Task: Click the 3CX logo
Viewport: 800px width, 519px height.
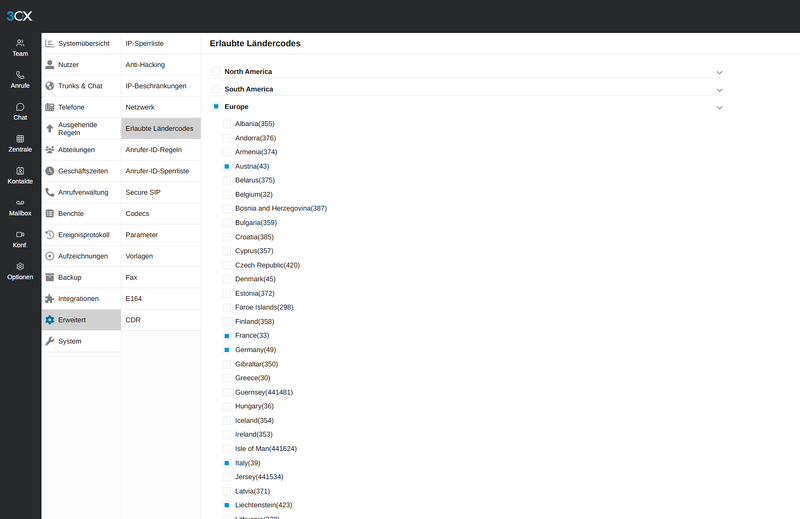Action: (19, 16)
